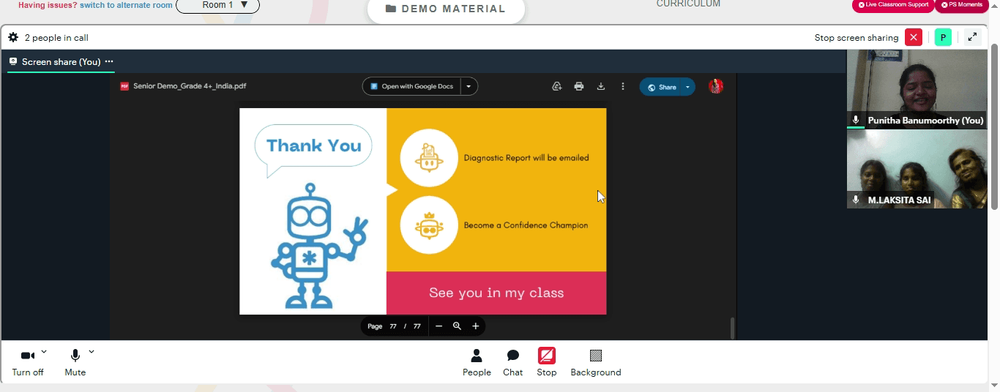This screenshot has width=1000, height=392.
Task: Zoom out the PDF page
Action: (x=439, y=326)
